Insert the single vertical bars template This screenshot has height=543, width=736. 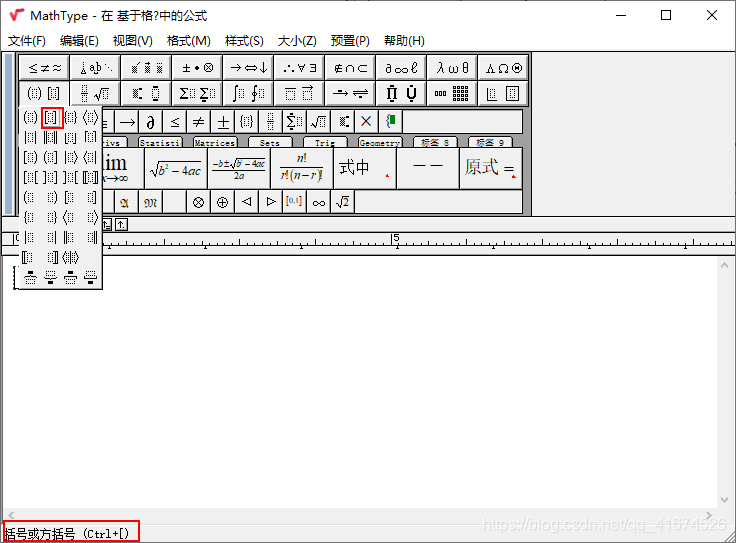[x=31, y=137]
